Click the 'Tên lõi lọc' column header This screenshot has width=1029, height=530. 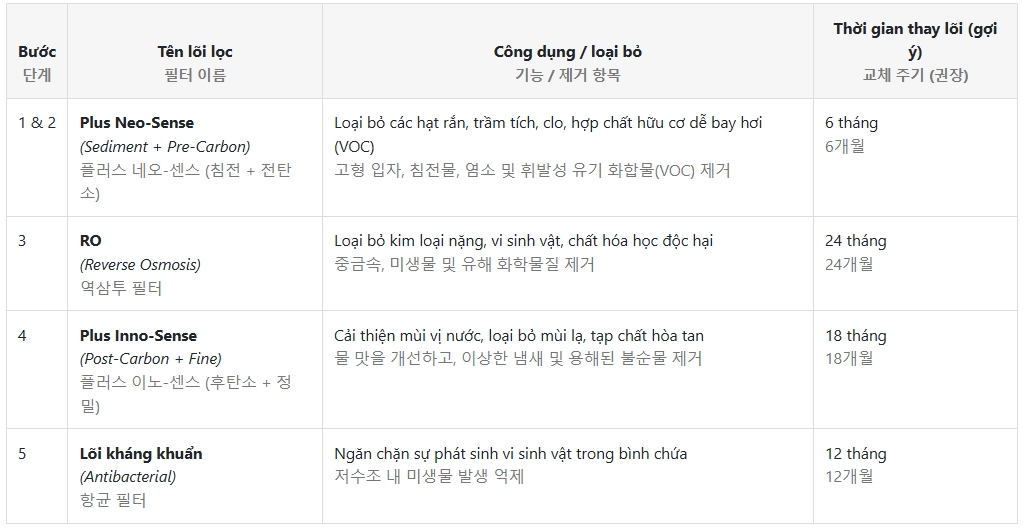[195, 51]
